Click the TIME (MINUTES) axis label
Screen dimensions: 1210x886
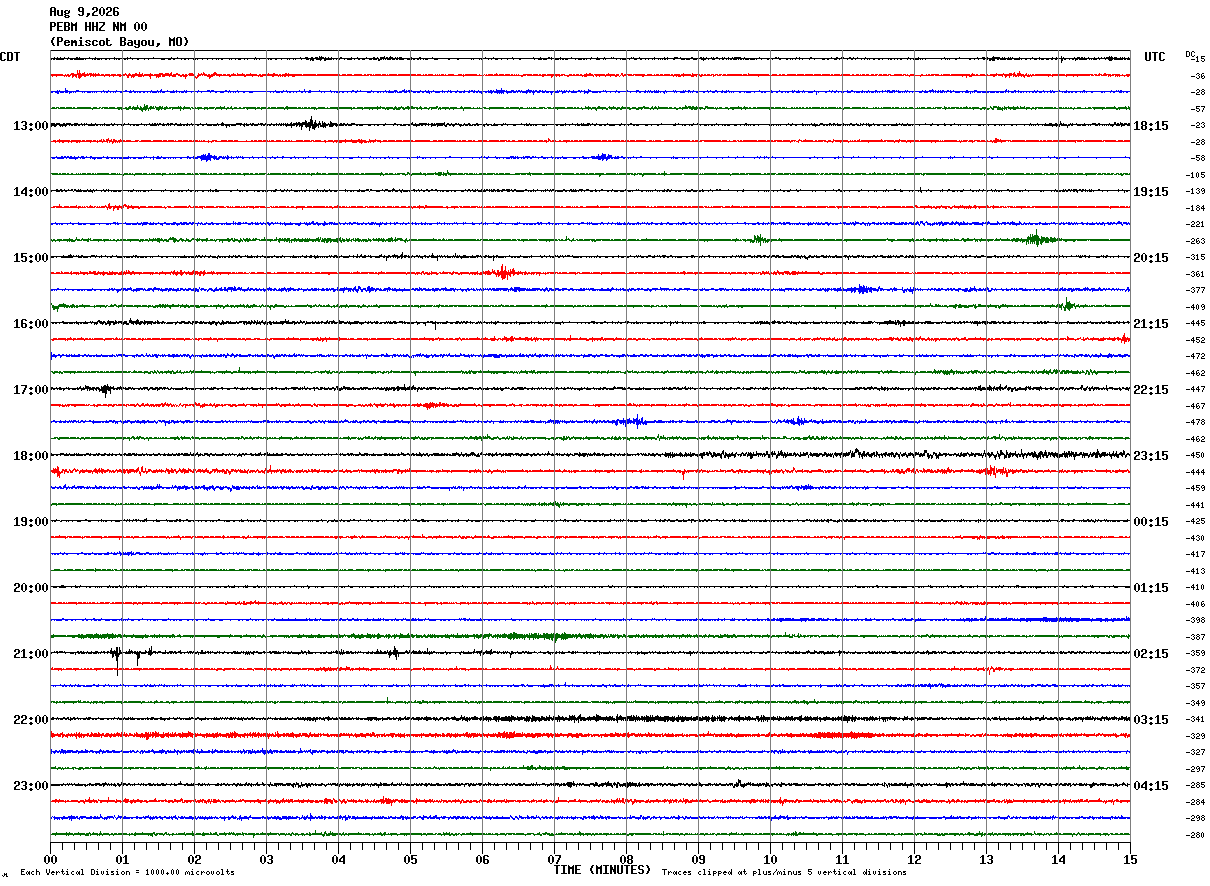tap(602, 870)
